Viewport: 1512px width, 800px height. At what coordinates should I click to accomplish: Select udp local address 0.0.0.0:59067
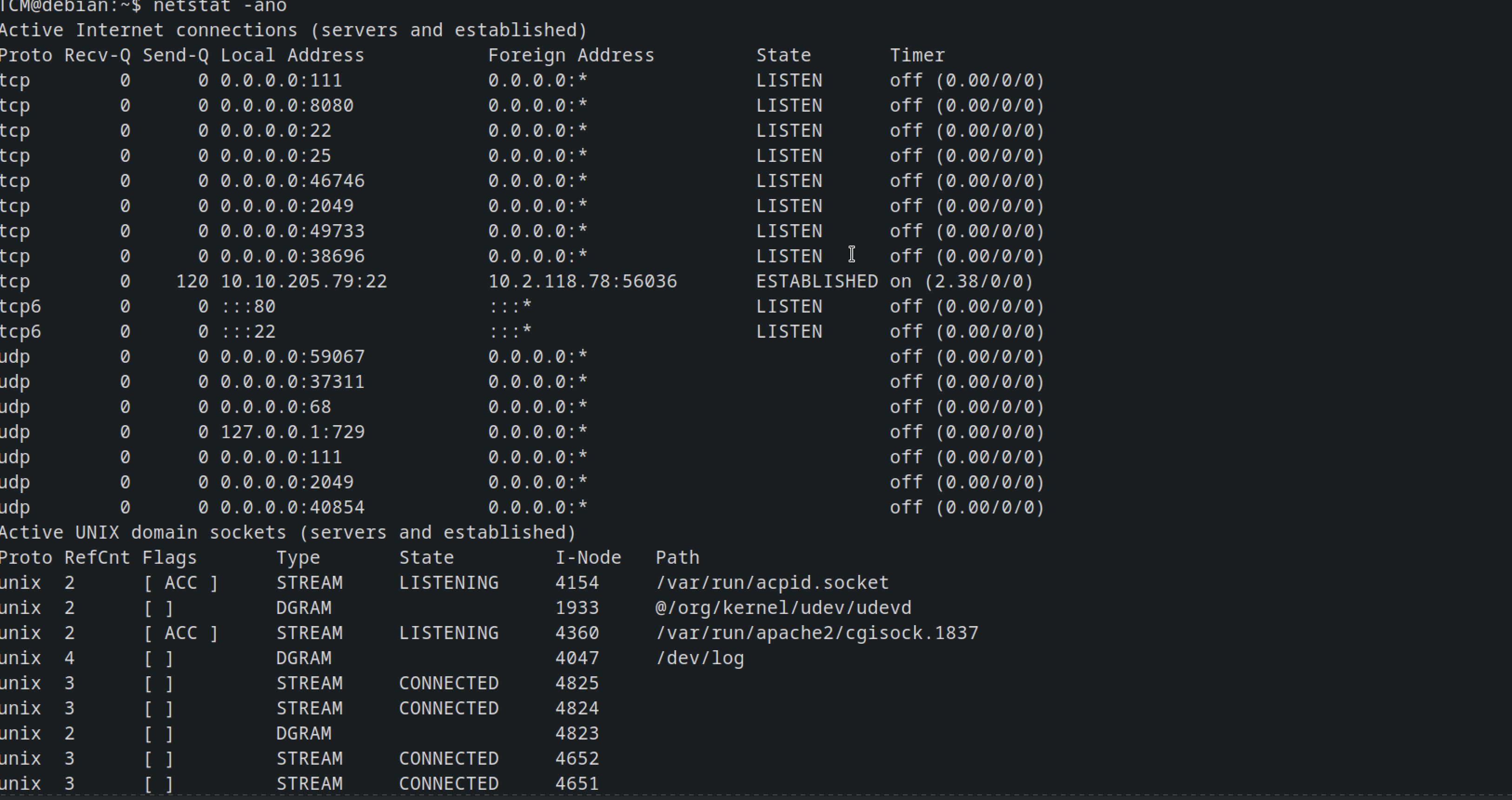pyautogui.click(x=293, y=357)
